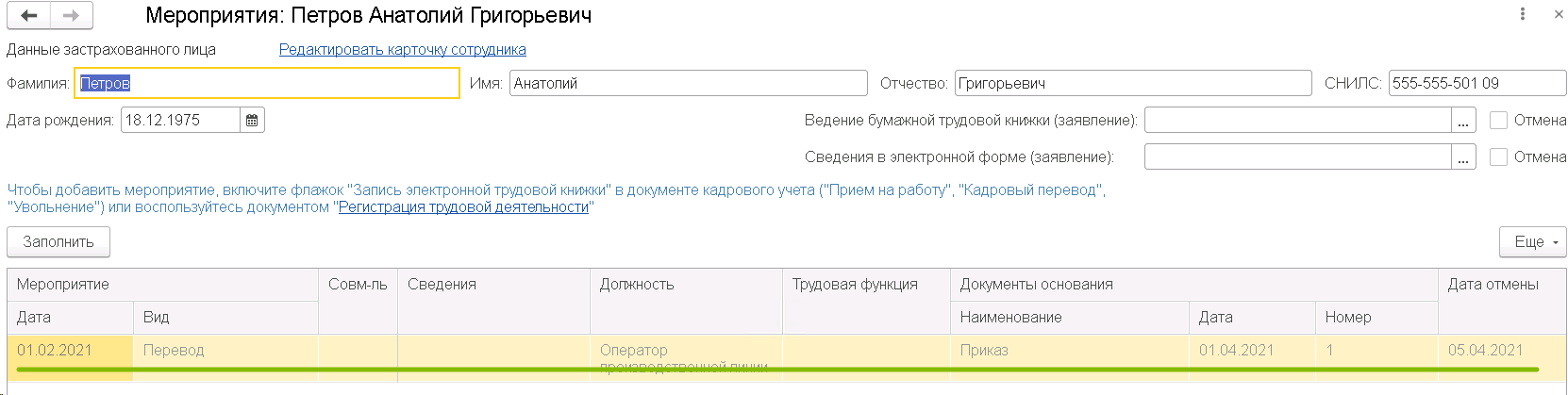
Task: Toggle Отмена checkbox for electronic form statement
Action: click(1498, 157)
